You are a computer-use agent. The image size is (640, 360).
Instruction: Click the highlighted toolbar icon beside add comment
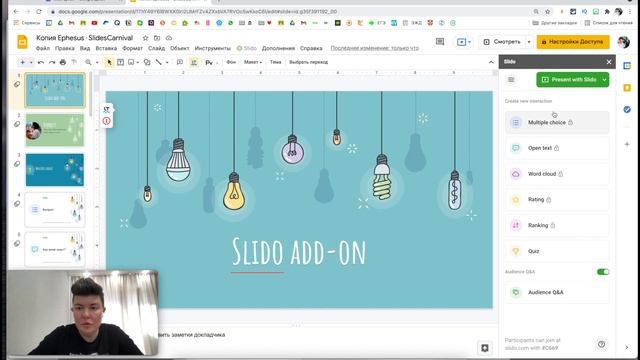coord(194,62)
